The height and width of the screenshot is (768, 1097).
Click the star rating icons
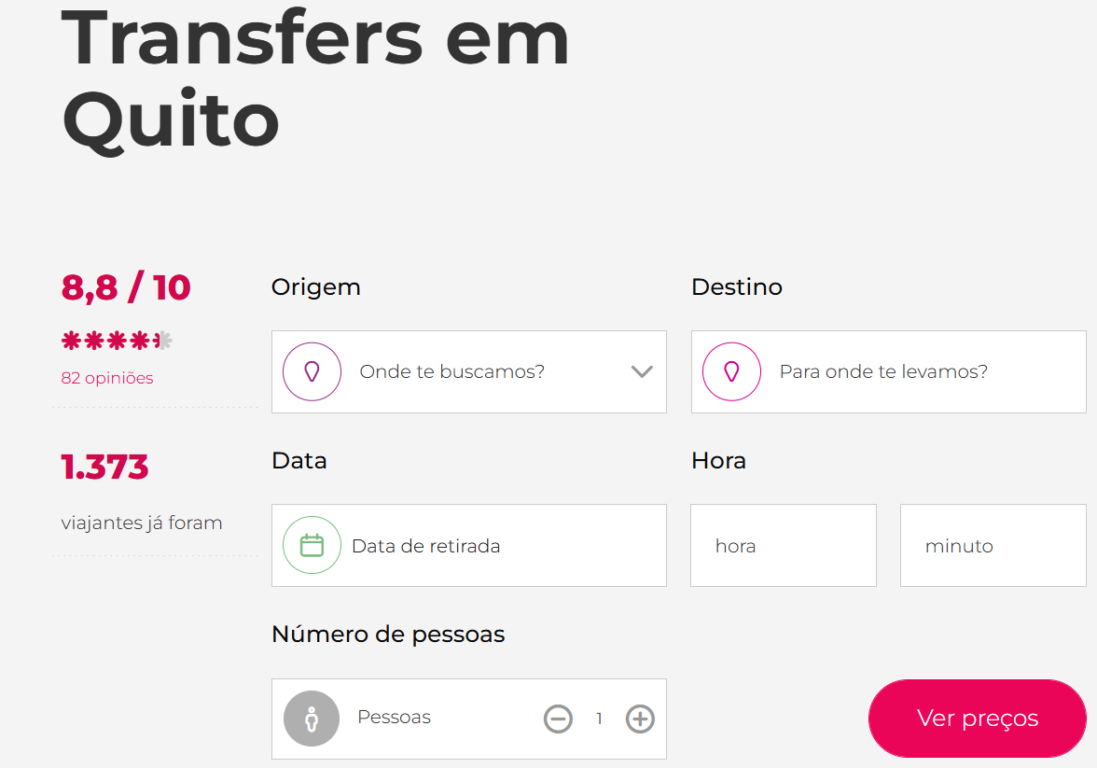coord(116,342)
